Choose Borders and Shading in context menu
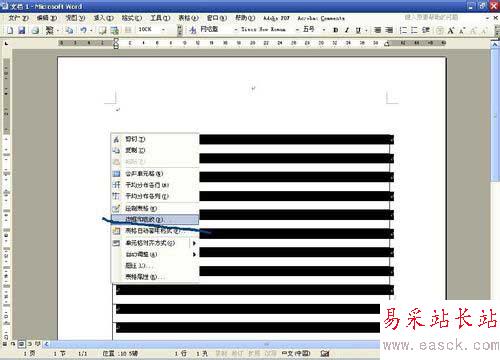Viewport: 500px width, 360px height. pyautogui.click(x=155, y=220)
